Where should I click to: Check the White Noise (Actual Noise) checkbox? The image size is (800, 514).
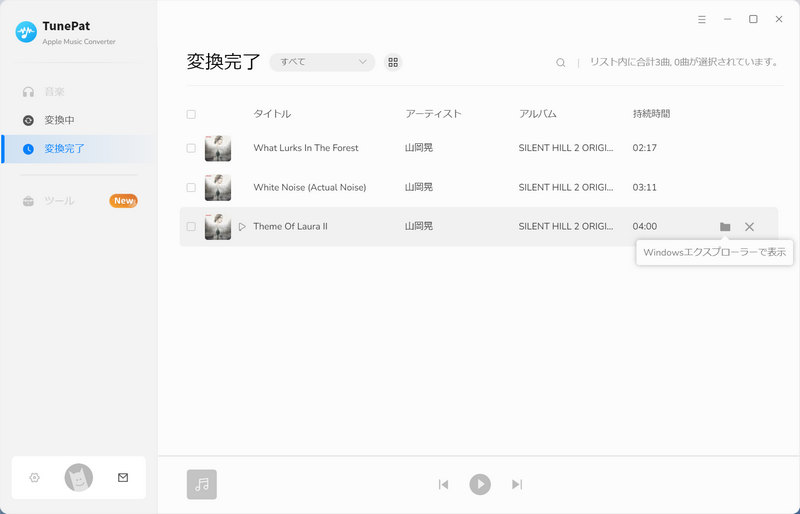[x=191, y=187]
